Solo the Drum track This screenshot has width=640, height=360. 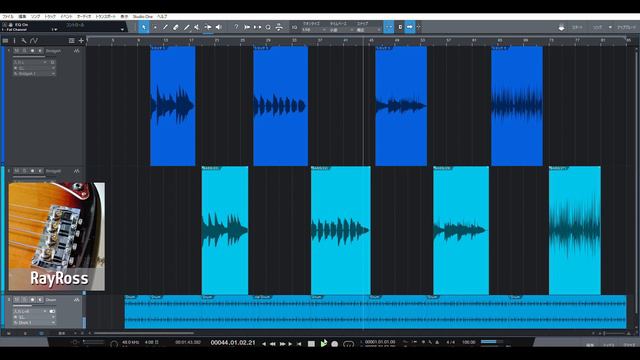24,300
